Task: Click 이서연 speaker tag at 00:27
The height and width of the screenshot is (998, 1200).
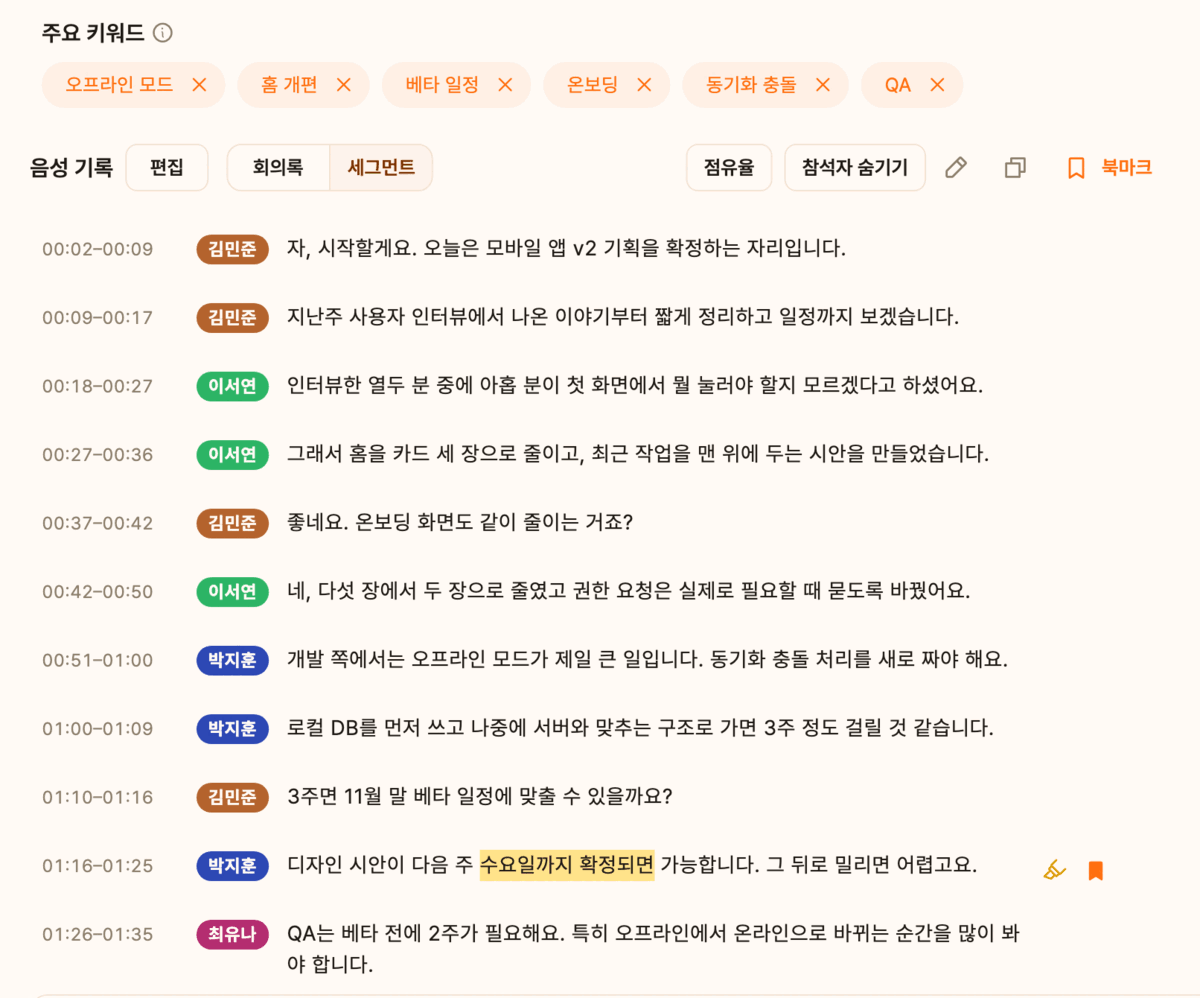Action: pos(233,455)
